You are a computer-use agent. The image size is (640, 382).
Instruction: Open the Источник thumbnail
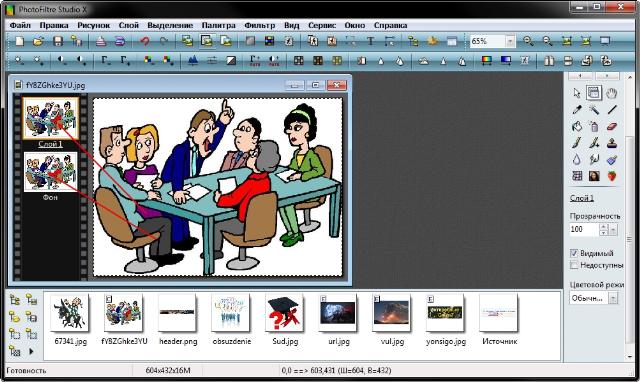point(499,313)
